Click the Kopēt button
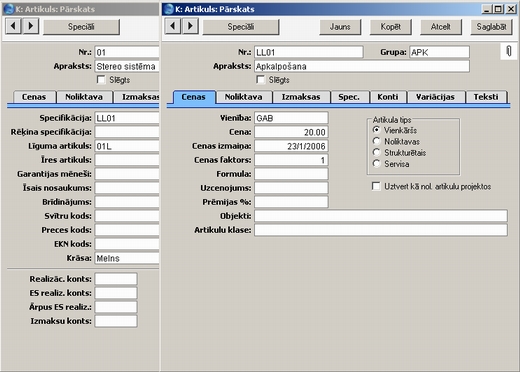The height and width of the screenshot is (372, 520). click(x=390, y=27)
